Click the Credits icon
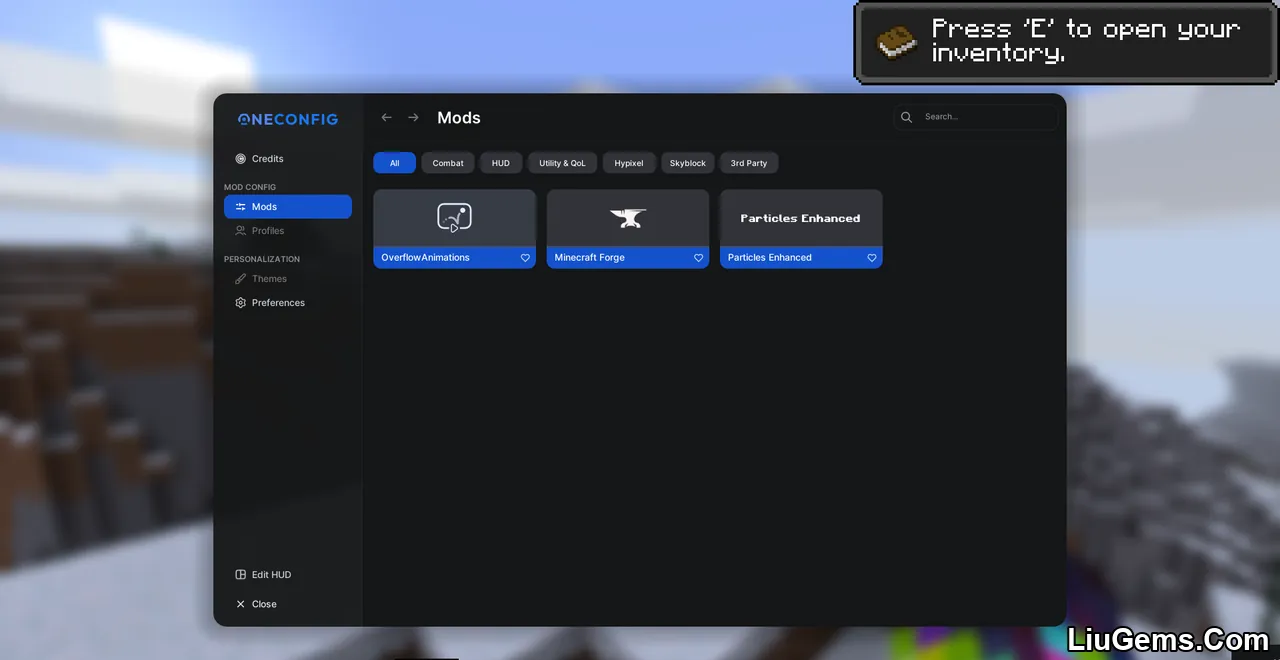 [x=240, y=159]
